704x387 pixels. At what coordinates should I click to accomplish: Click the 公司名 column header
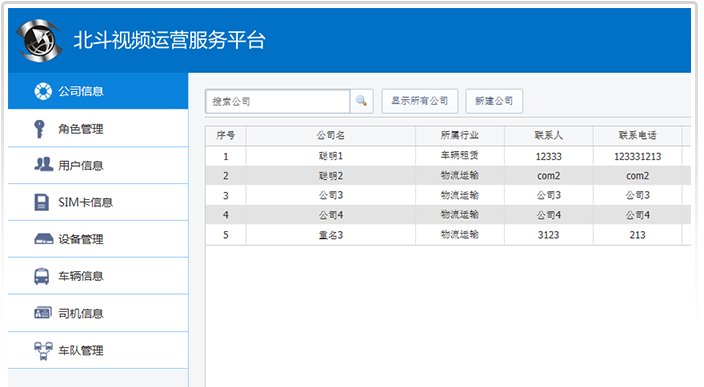[330, 135]
